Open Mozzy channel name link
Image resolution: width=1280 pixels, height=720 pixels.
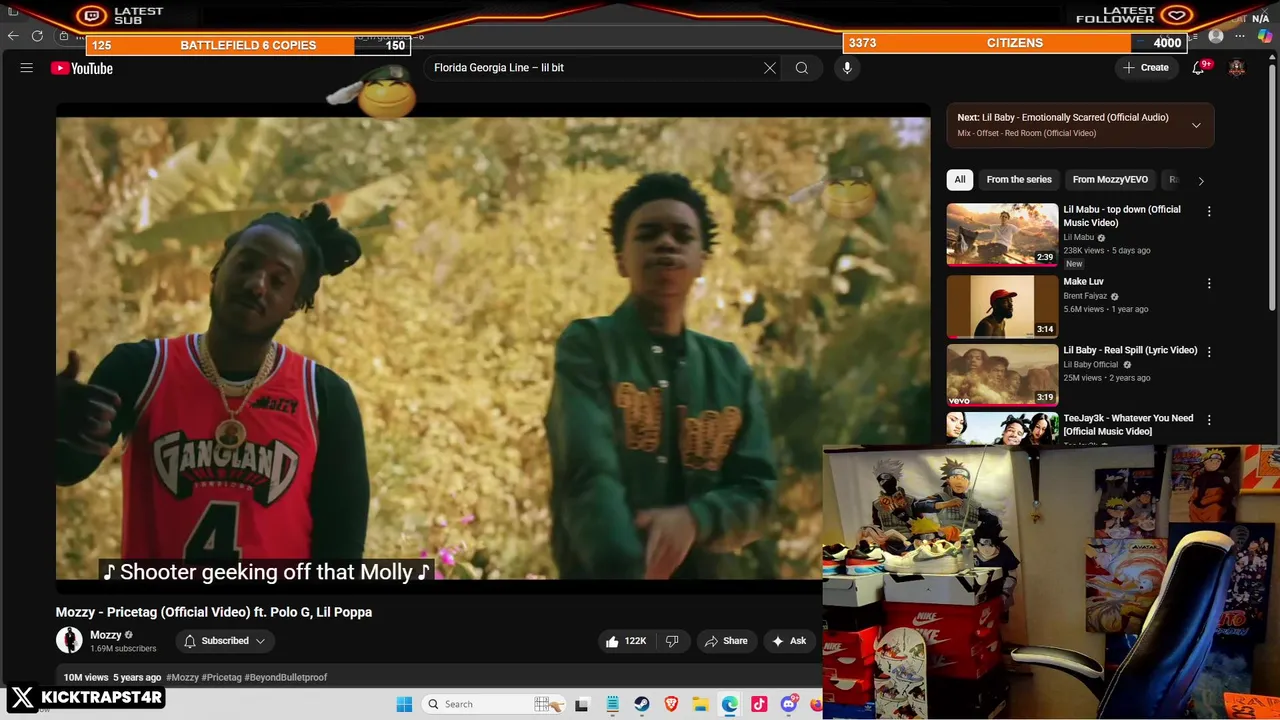click(x=106, y=635)
